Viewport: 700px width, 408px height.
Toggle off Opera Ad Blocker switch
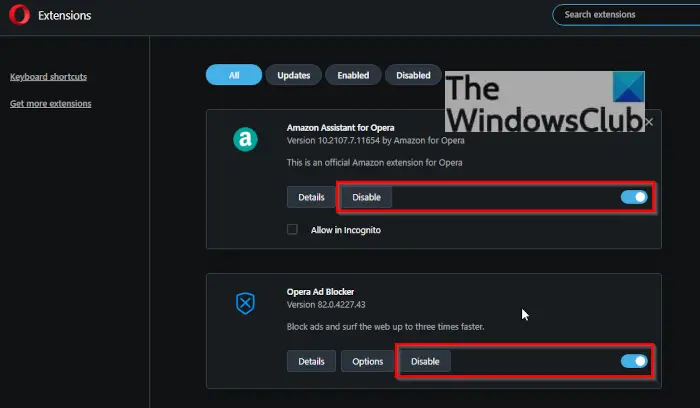[x=634, y=361]
